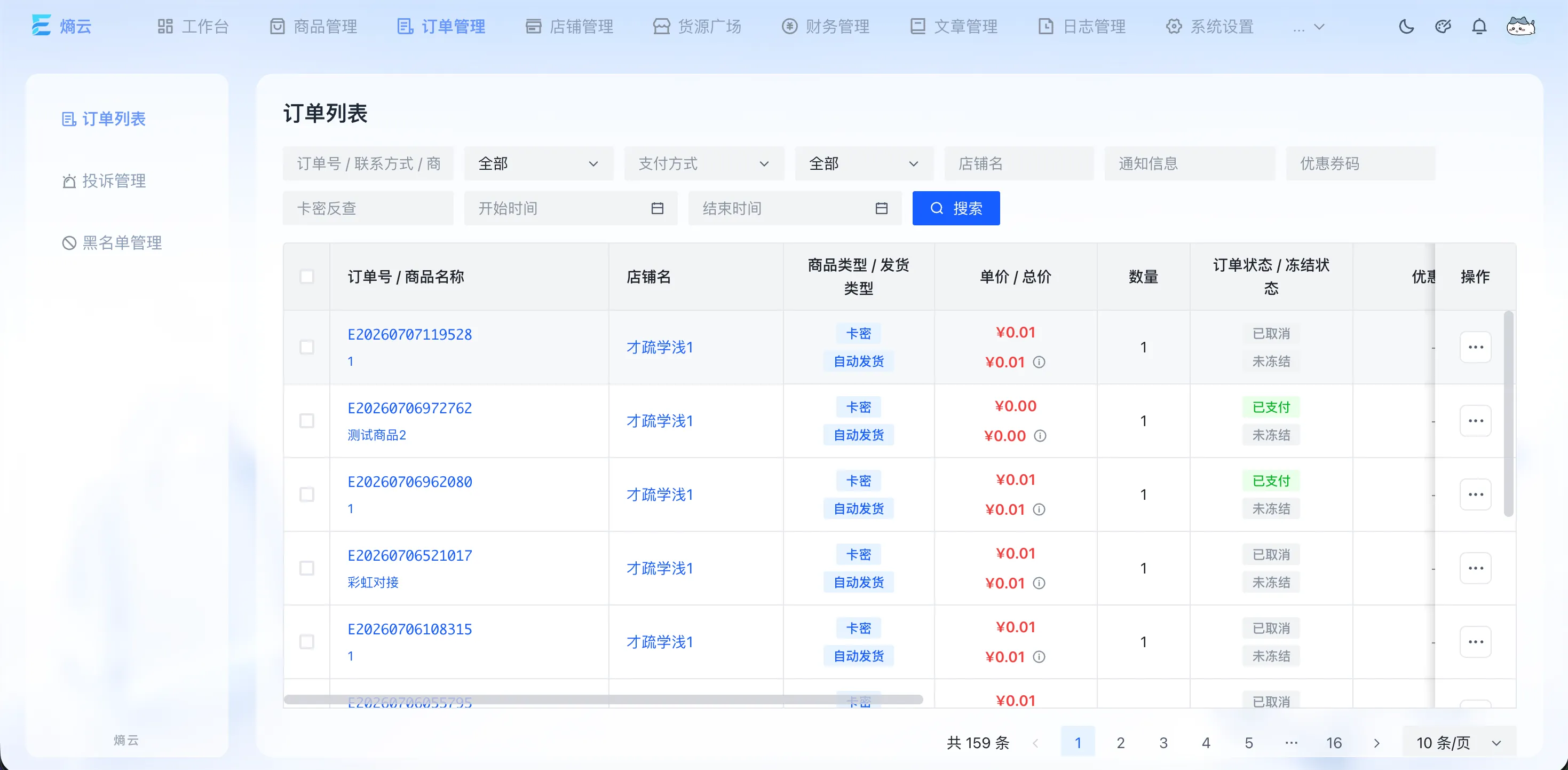1568x770 pixels.
Task: Open the theme palette icon
Action: click(1443, 26)
